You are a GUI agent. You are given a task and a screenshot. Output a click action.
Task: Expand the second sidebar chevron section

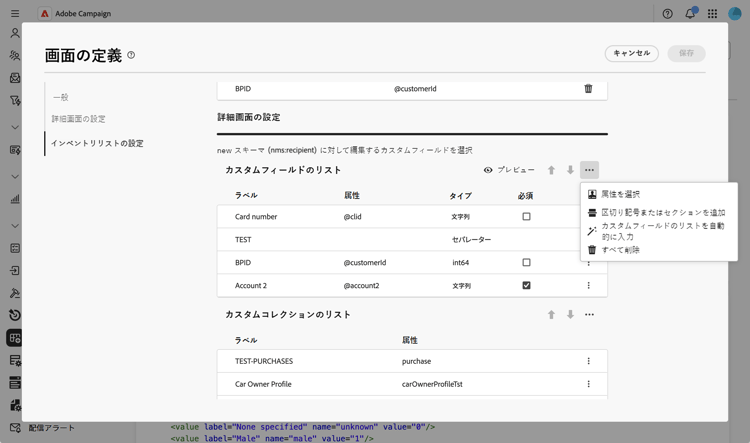(15, 177)
